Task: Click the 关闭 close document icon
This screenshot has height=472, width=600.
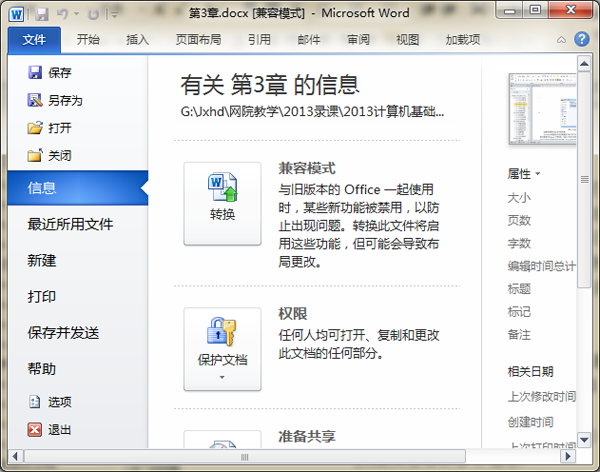Action: (x=35, y=155)
